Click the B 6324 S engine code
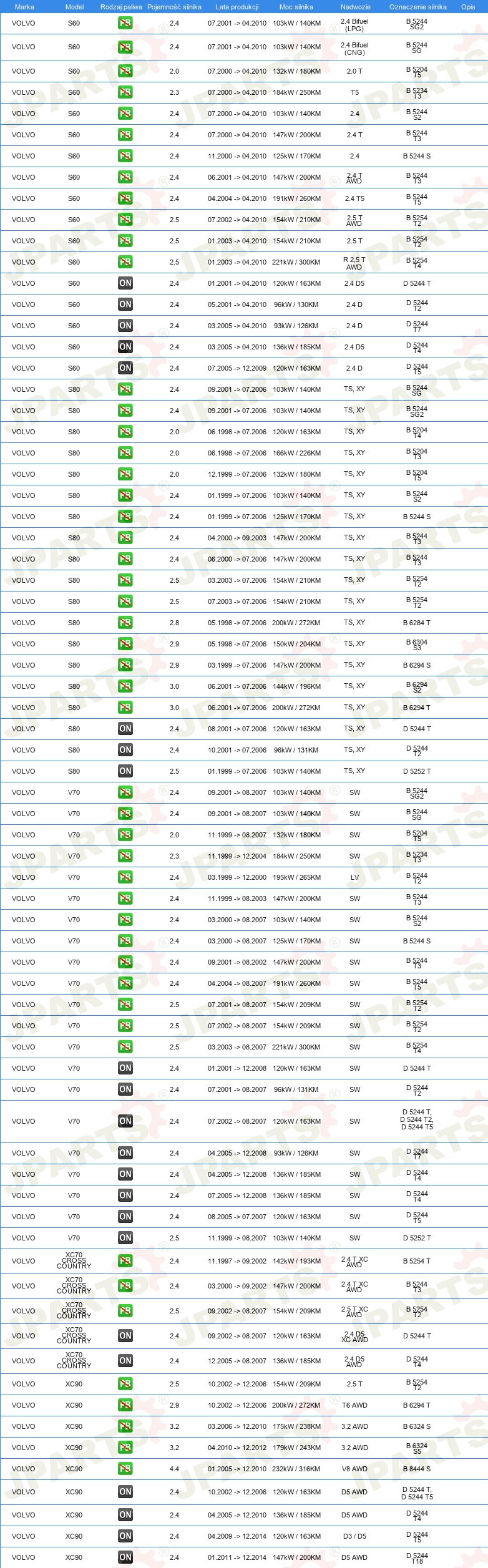The width and height of the screenshot is (488, 1568). pyautogui.click(x=417, y=1426)
